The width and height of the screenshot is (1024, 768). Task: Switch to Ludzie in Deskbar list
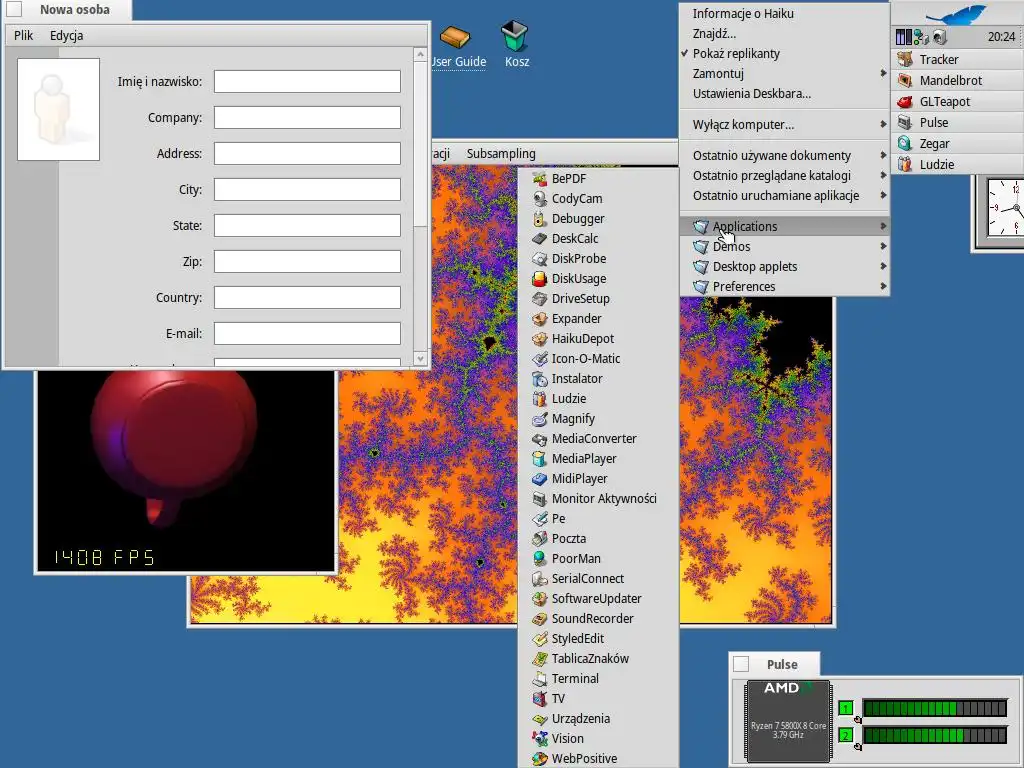957,165
